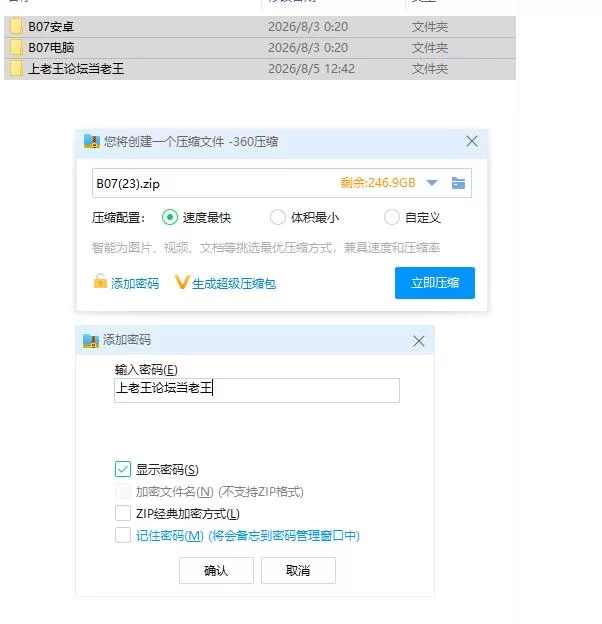
Task: Enable the ZIP经典加密方式(L) checkbox
Action: coord(123,513)
